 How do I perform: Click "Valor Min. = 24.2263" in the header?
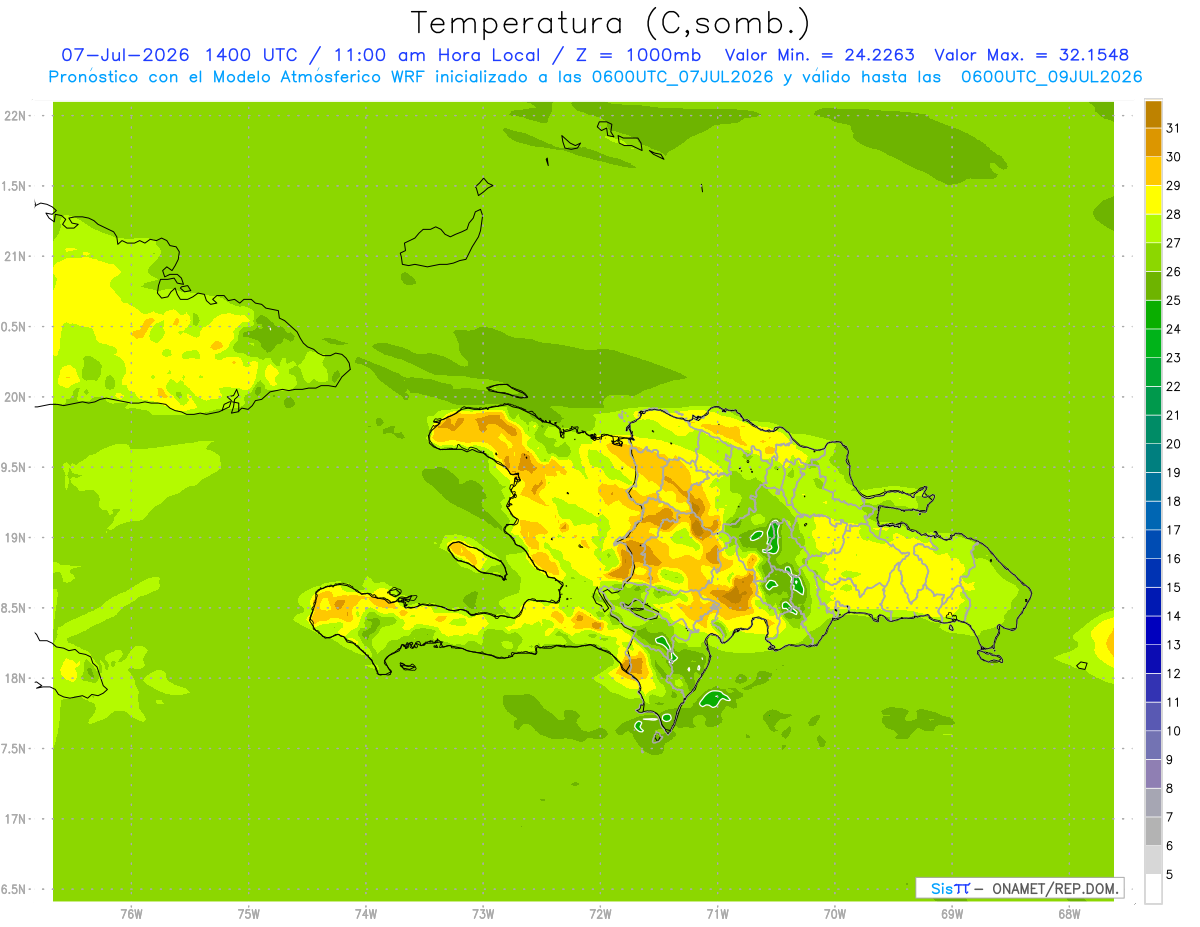pos(819,55)
